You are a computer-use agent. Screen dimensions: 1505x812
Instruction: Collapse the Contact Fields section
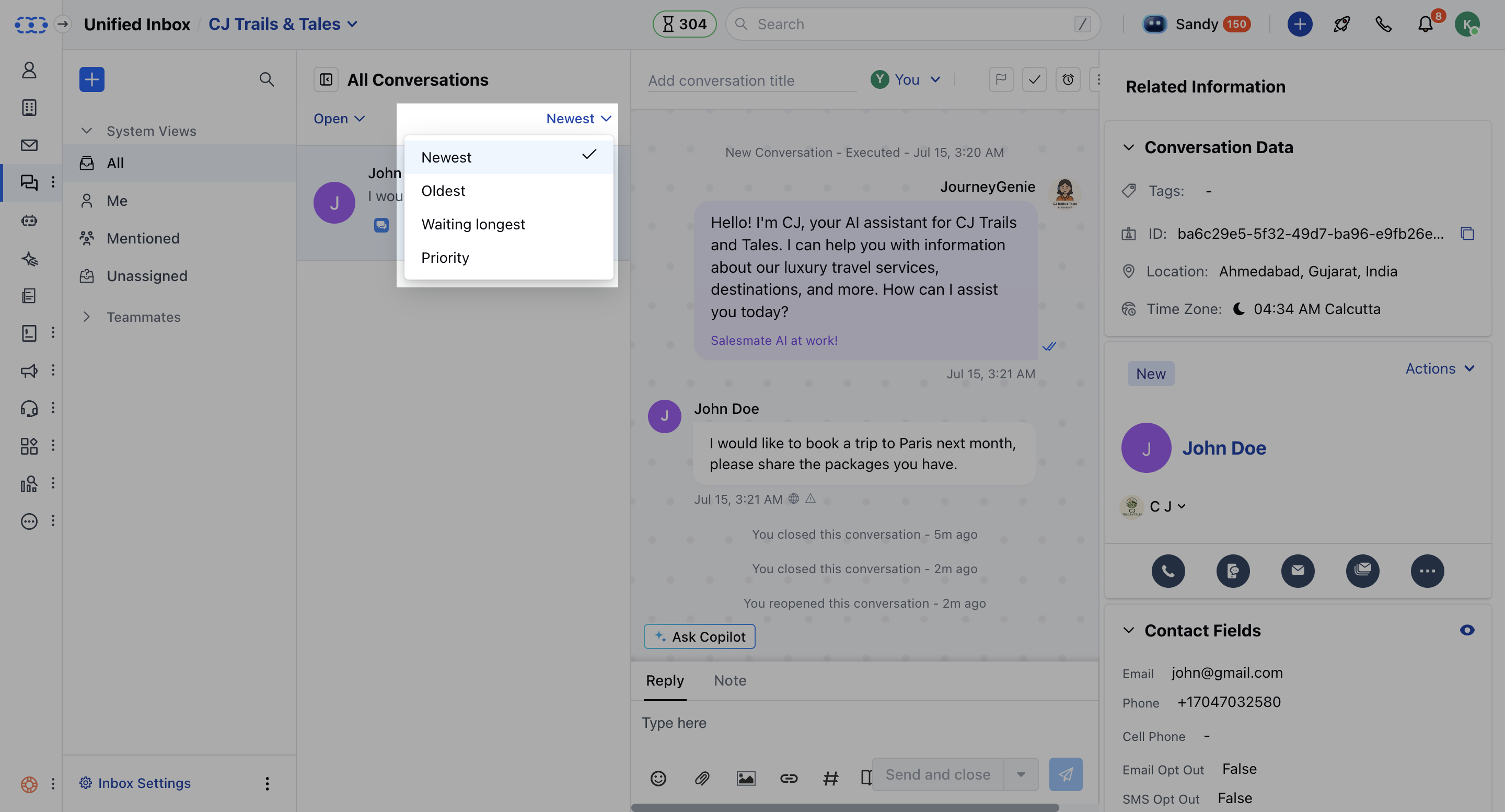click(x=1128, y=630)
